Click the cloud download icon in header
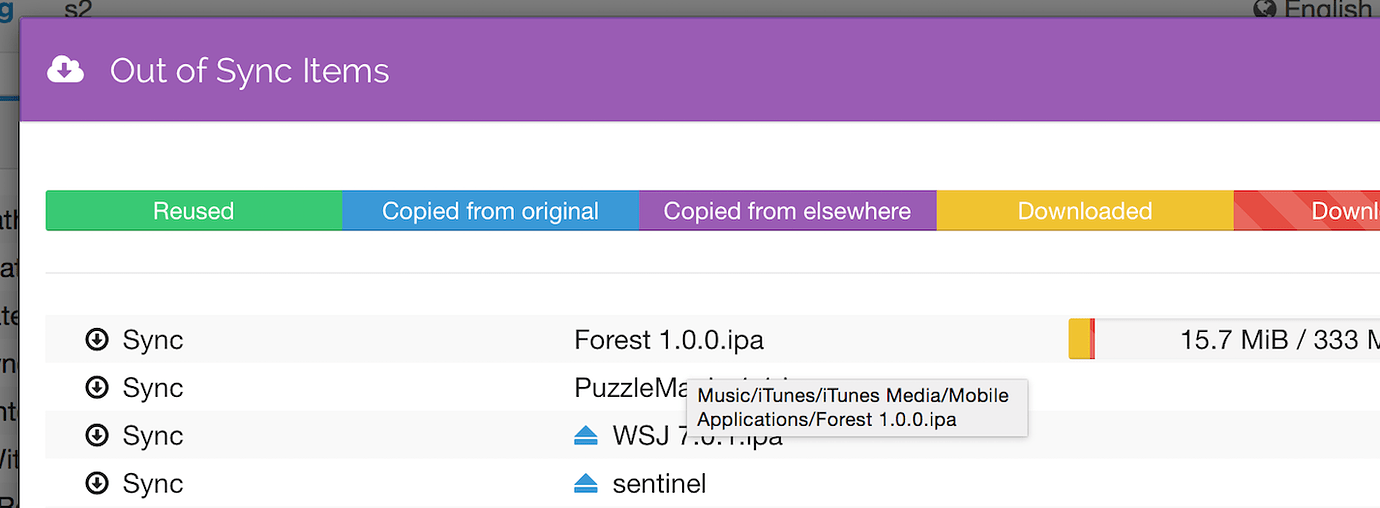1380x508 pixels. pyautogui.click(x=65, y=70)
